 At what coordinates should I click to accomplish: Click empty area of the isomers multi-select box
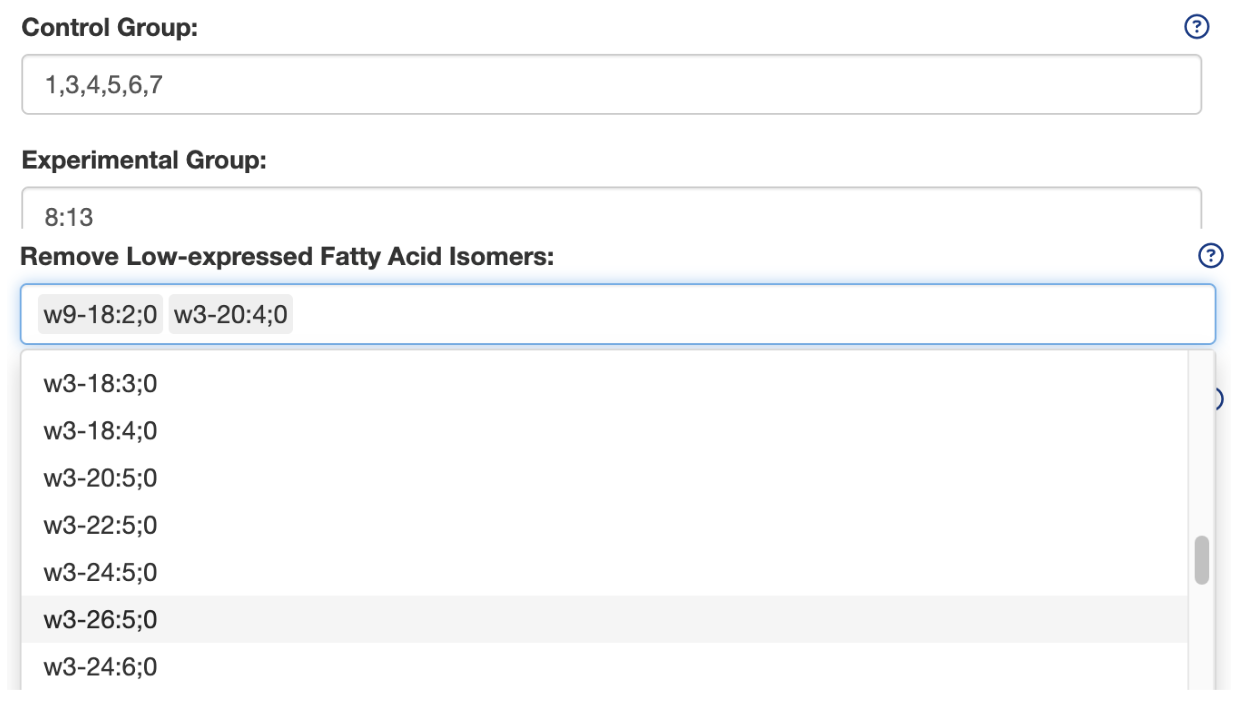click(750, 316)
